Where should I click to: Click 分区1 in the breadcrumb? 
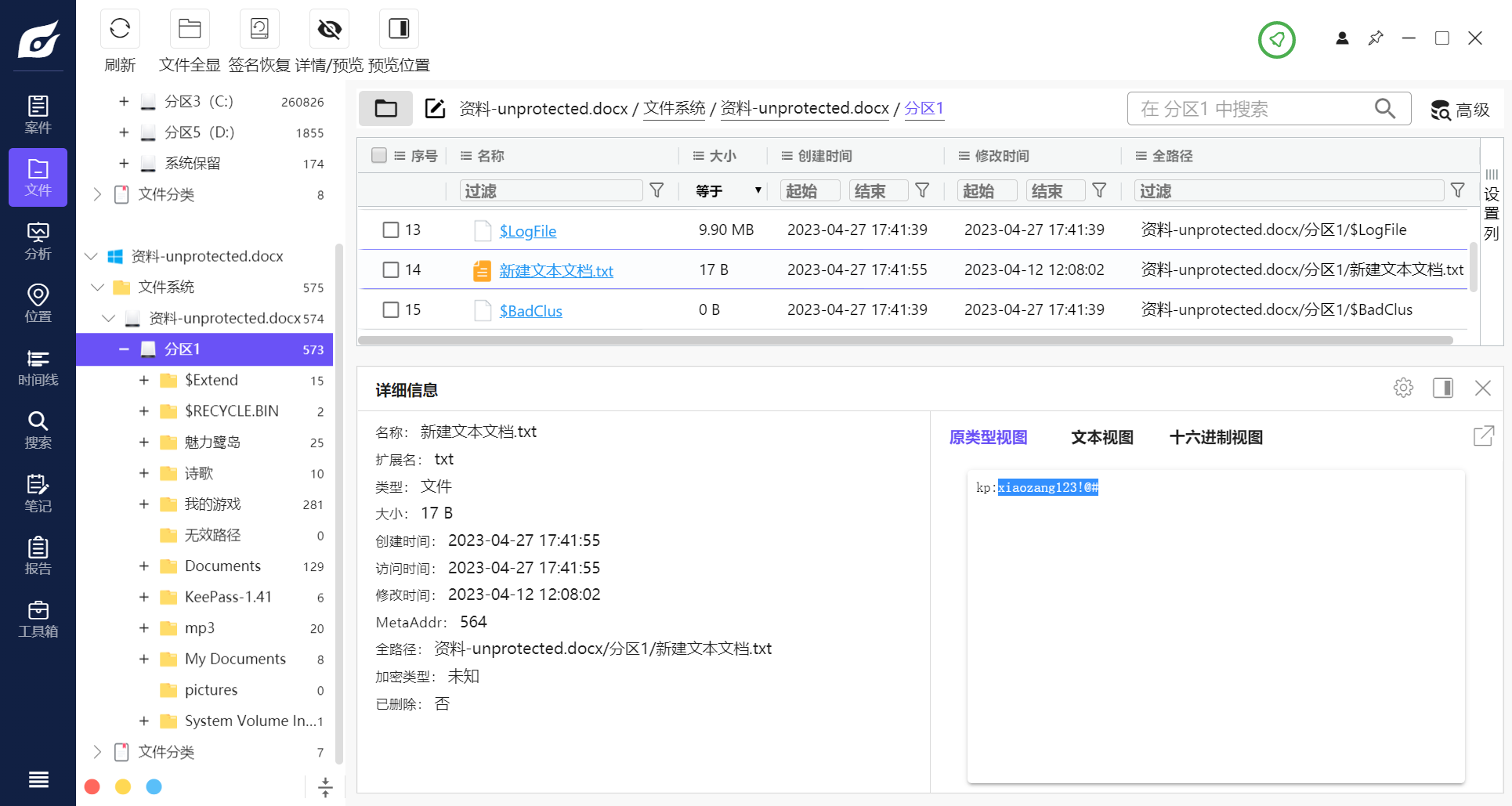(924, 108)
